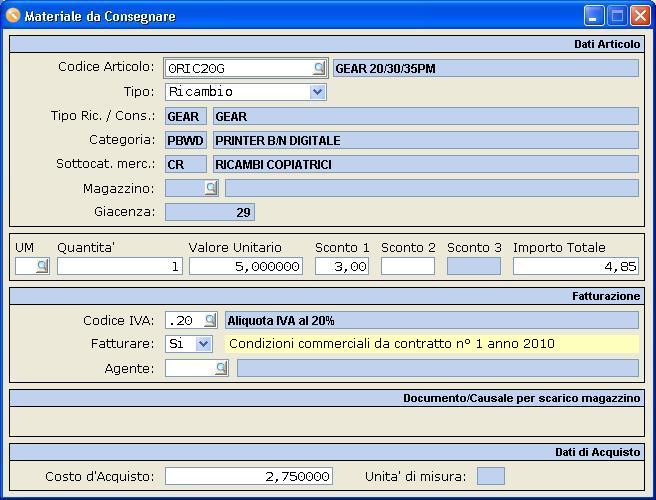Screen dimensions: 656x500
Task: Click the Sconto 1 field showing 3,00
Action: click(x=342, y=266)
